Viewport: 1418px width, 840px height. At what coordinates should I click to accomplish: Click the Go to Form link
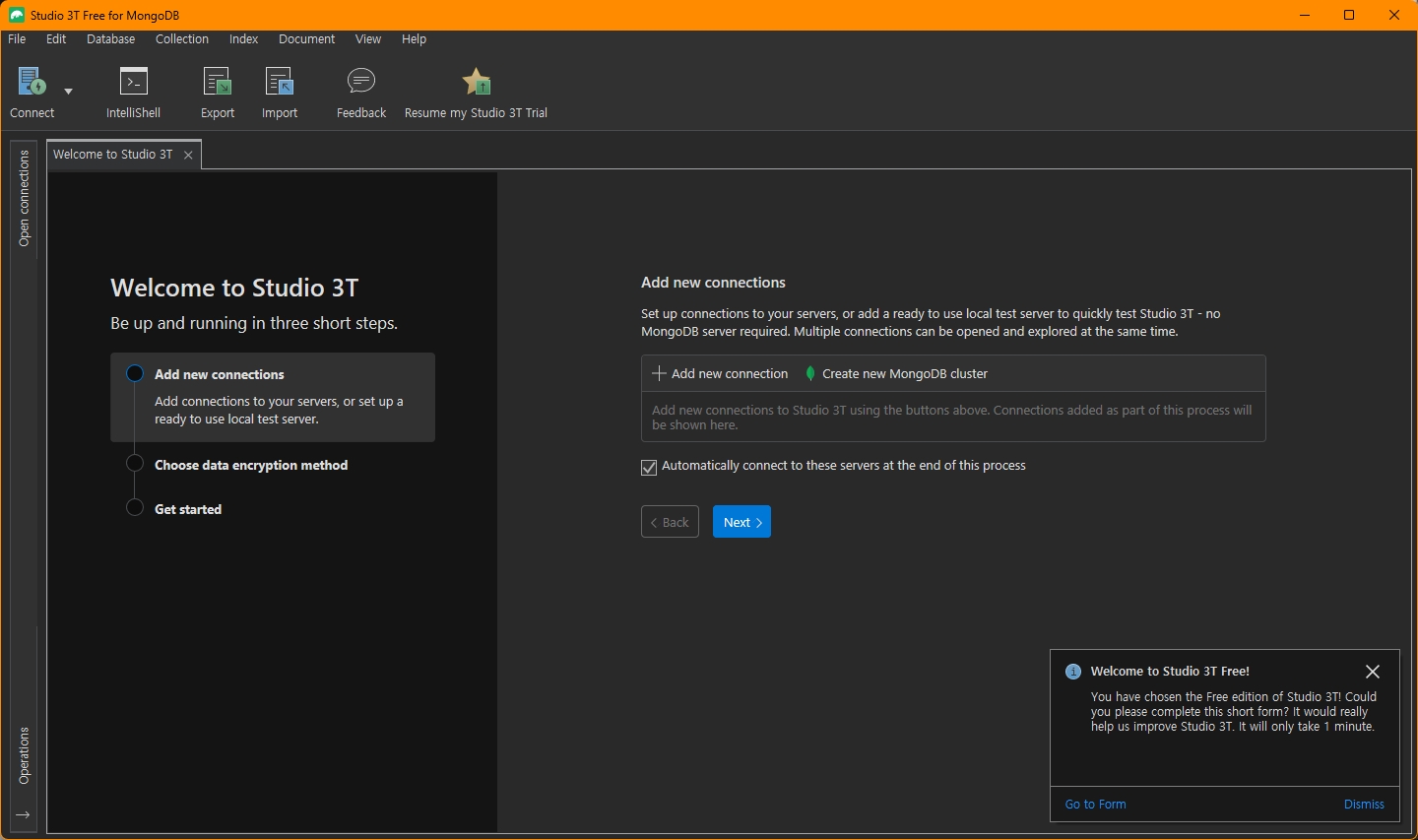[x=1095, y=805]
